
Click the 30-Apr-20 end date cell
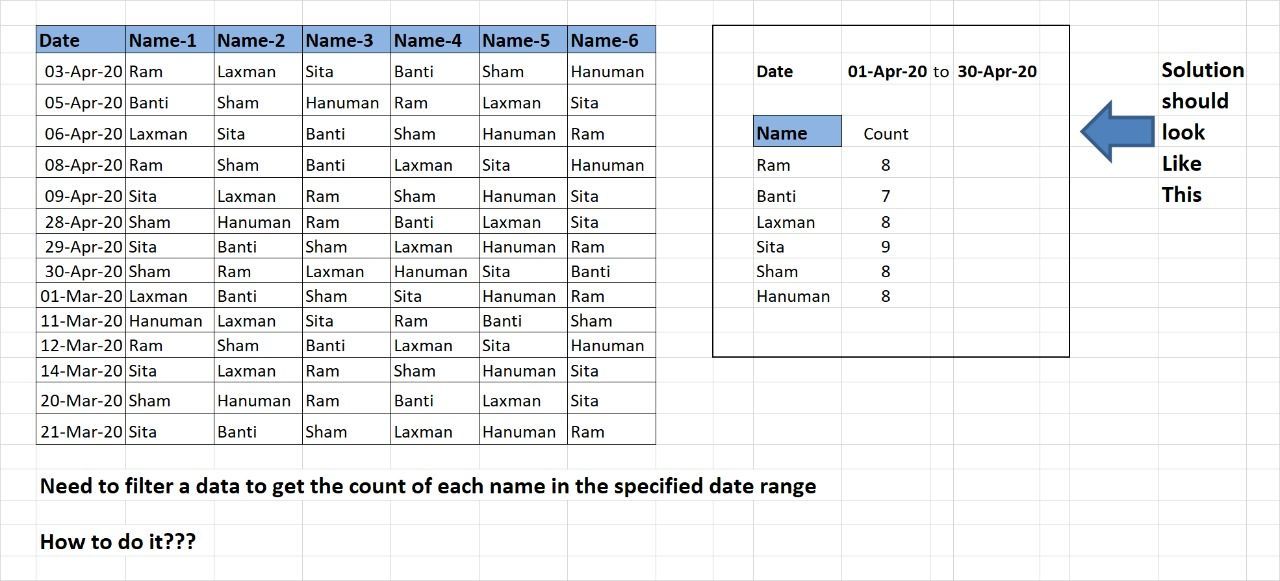click(x=997, y=71)
